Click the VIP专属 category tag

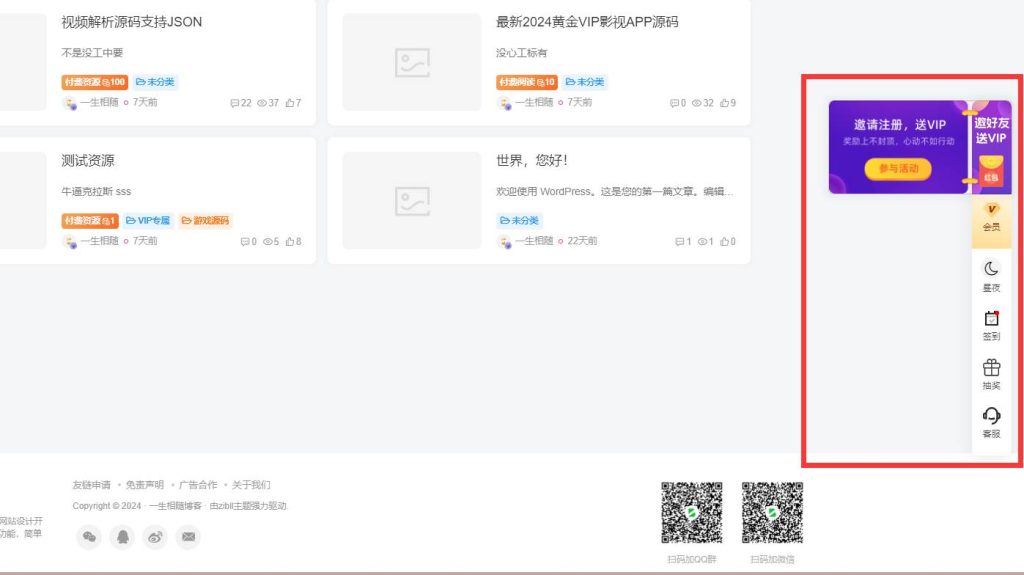pyautogui.click(x=148, y=220)
